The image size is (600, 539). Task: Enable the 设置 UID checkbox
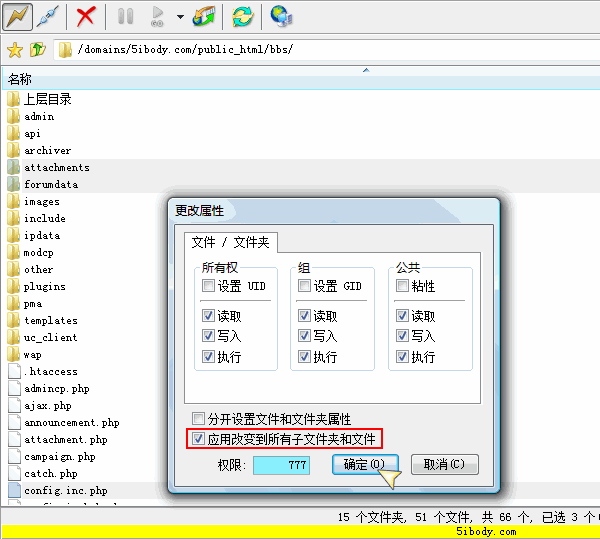(208, 286)
